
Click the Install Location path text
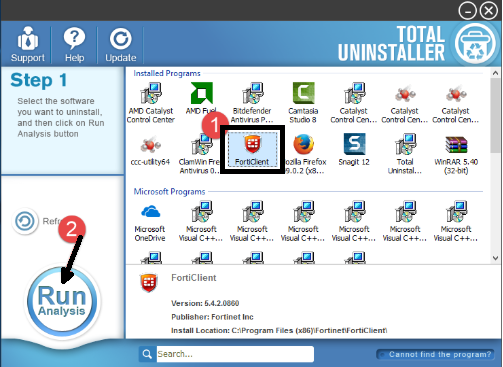pos(279,330)
